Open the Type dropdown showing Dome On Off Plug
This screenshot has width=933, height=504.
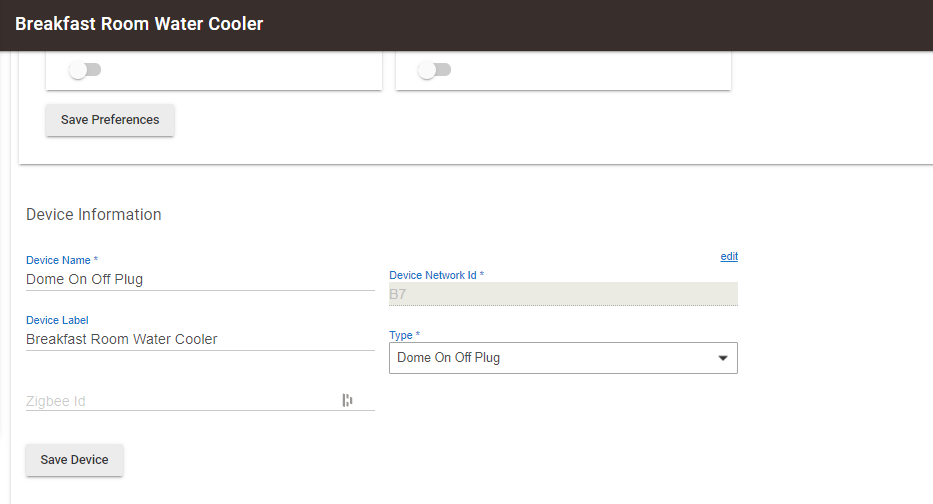pos(550,358)
